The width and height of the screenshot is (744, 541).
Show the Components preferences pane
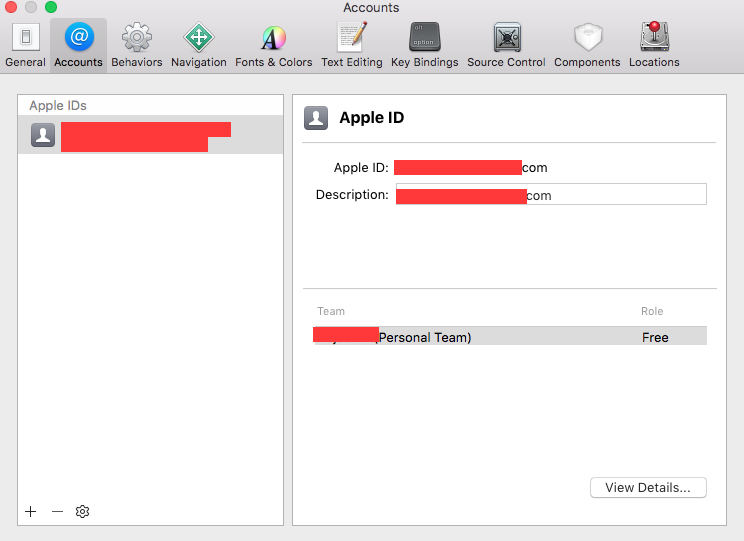(587, 46)
